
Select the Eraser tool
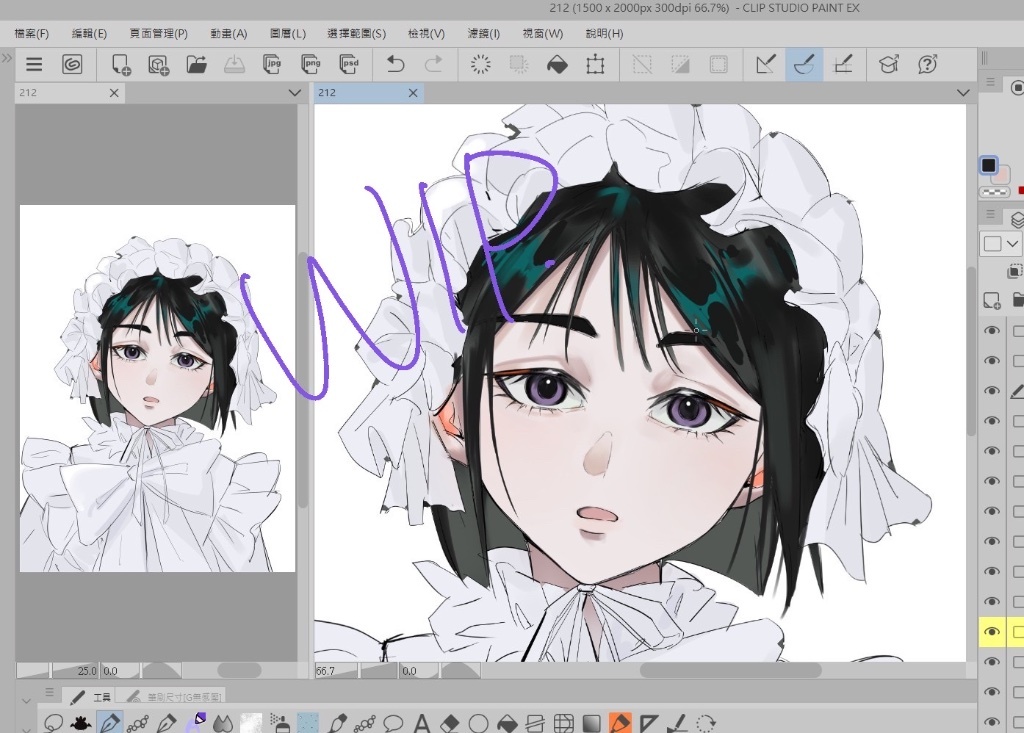[x=450, y=723]
